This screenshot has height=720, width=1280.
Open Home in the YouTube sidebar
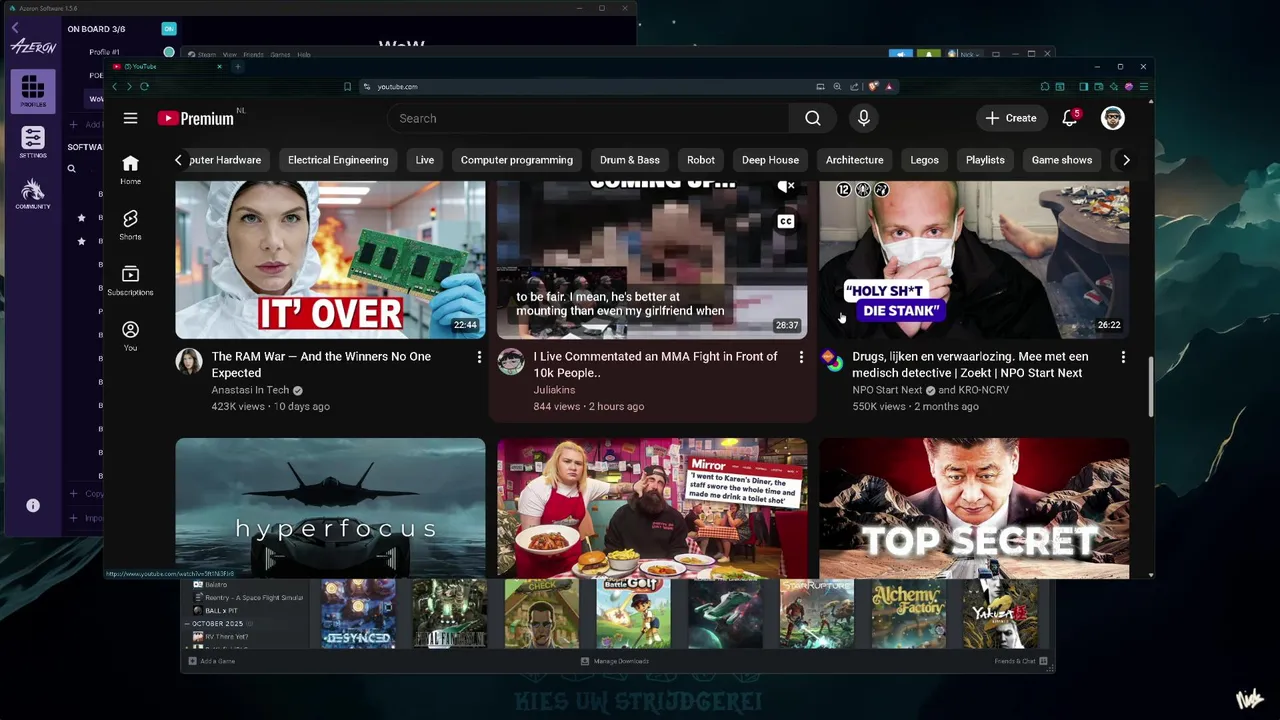130,170
